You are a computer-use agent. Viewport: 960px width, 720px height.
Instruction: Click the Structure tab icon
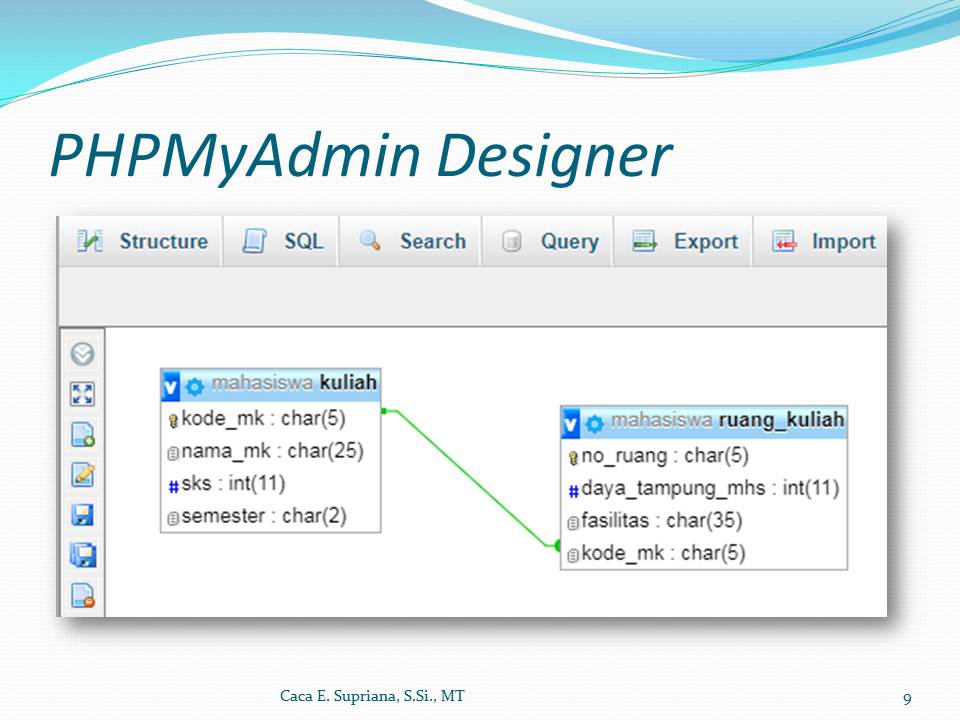pyautogui.click(x=90, y=241)
